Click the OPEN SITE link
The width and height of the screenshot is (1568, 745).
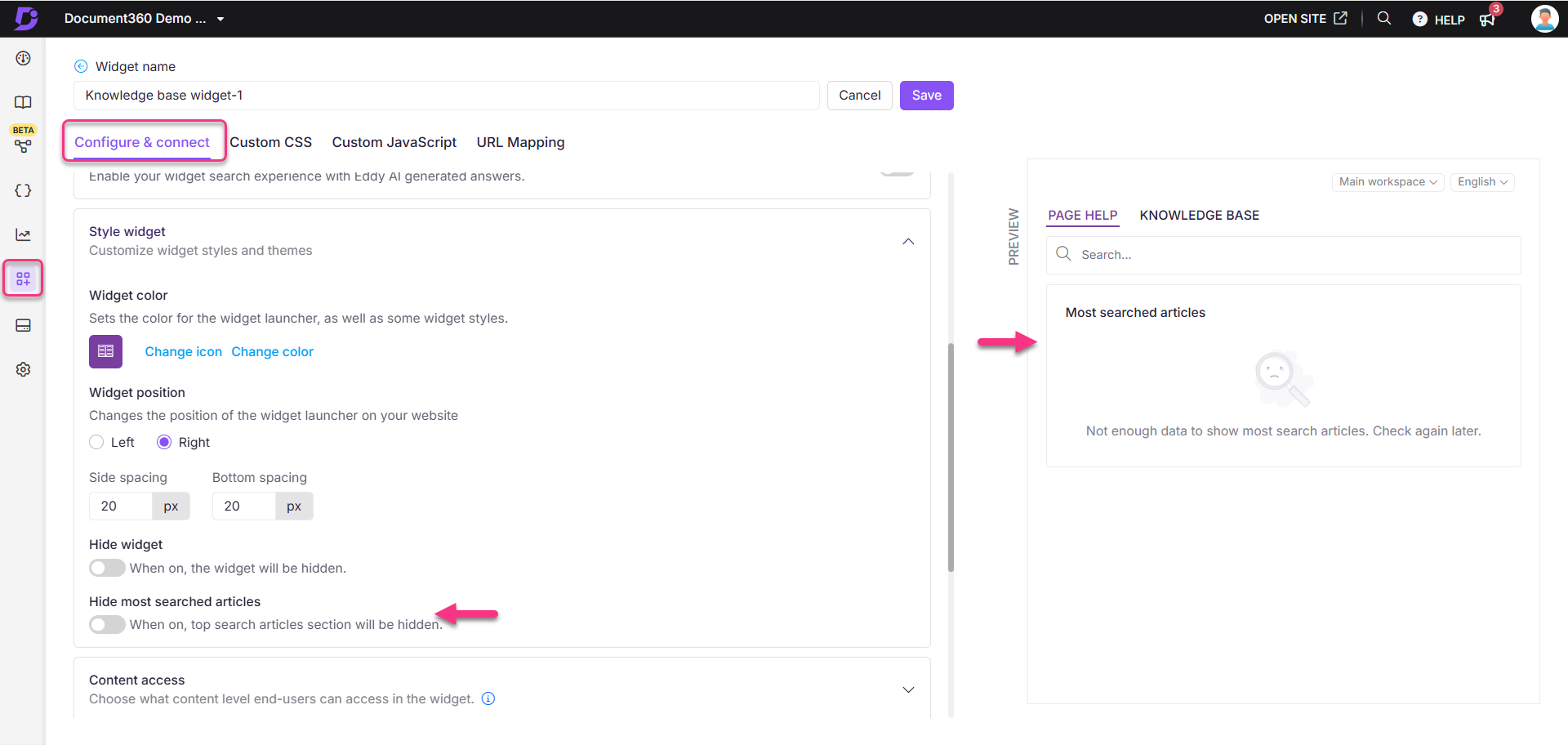[1294, 18]
